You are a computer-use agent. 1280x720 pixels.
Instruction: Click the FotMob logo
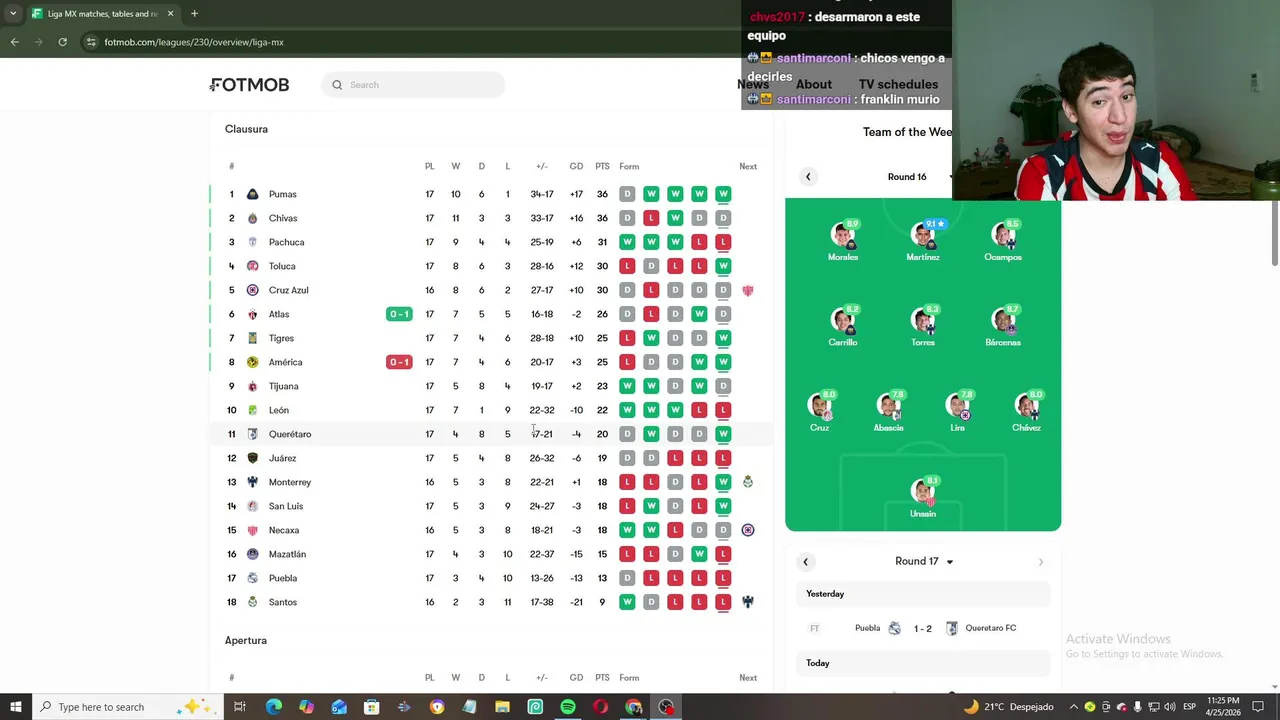coord(249,85)
